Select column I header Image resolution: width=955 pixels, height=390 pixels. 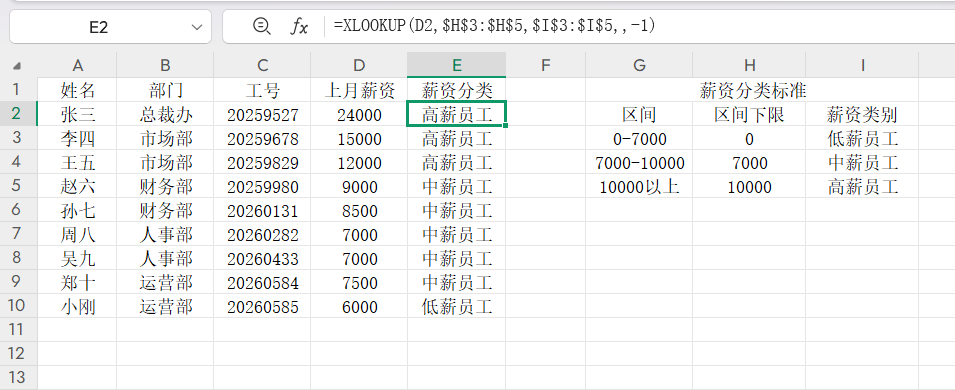862,65
